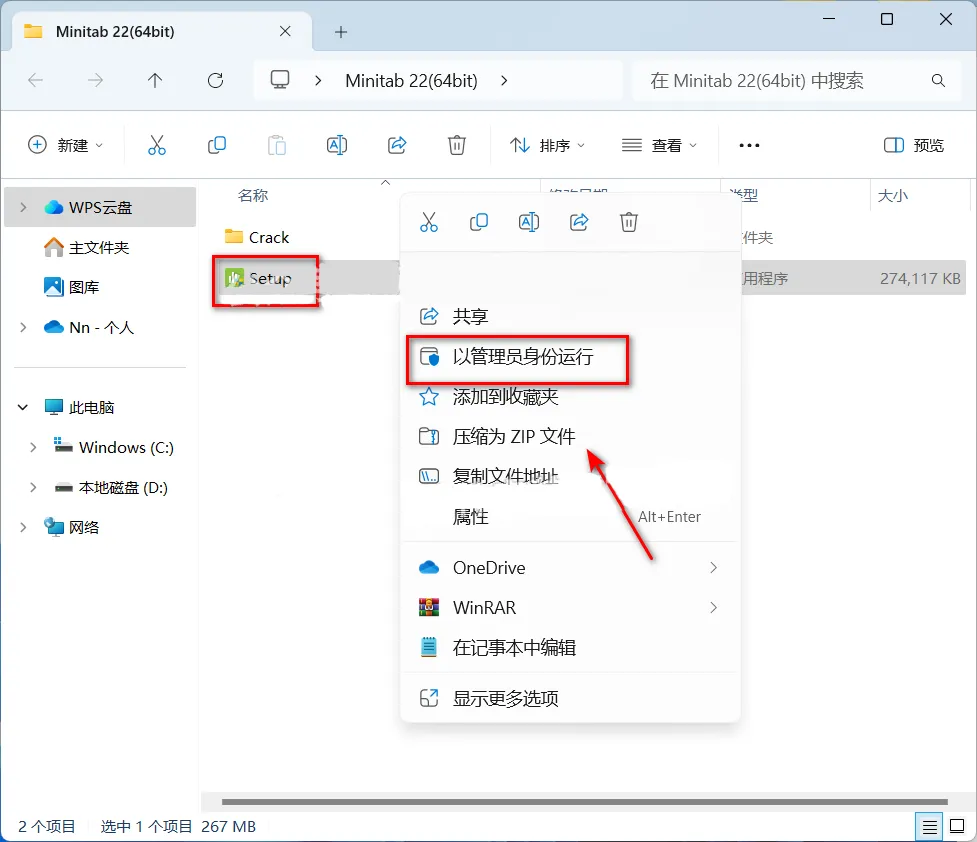The image size is (977, 842).
Task: Open a new tab with plus
Action: click(341, 32)
